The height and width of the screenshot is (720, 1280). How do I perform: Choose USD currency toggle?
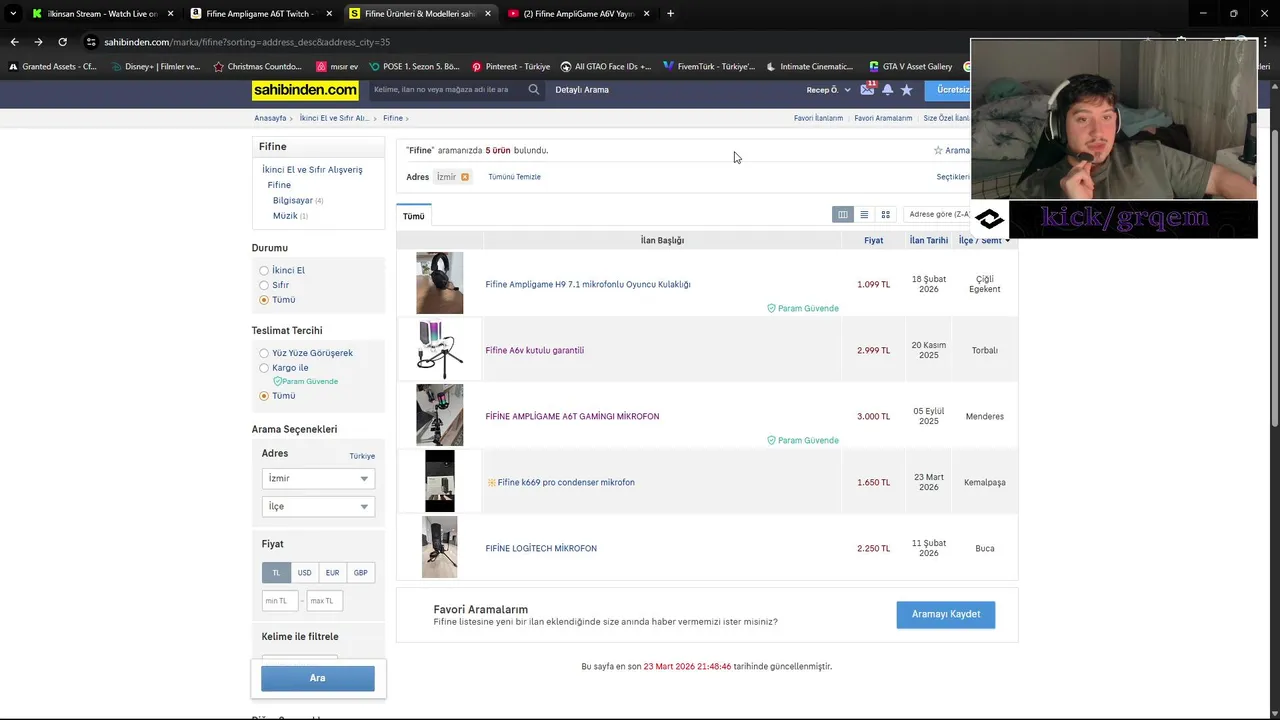click(304, 573)
